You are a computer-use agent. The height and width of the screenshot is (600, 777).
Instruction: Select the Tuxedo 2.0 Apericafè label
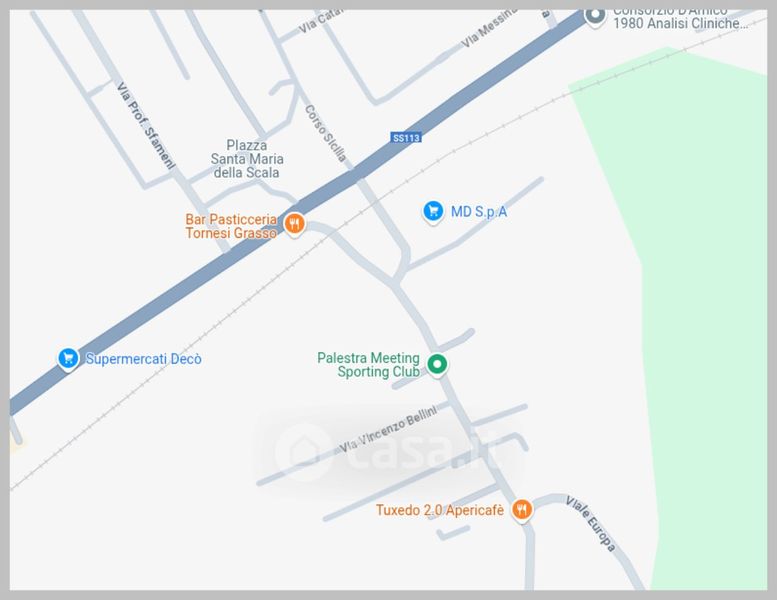[x=440, y=510]
